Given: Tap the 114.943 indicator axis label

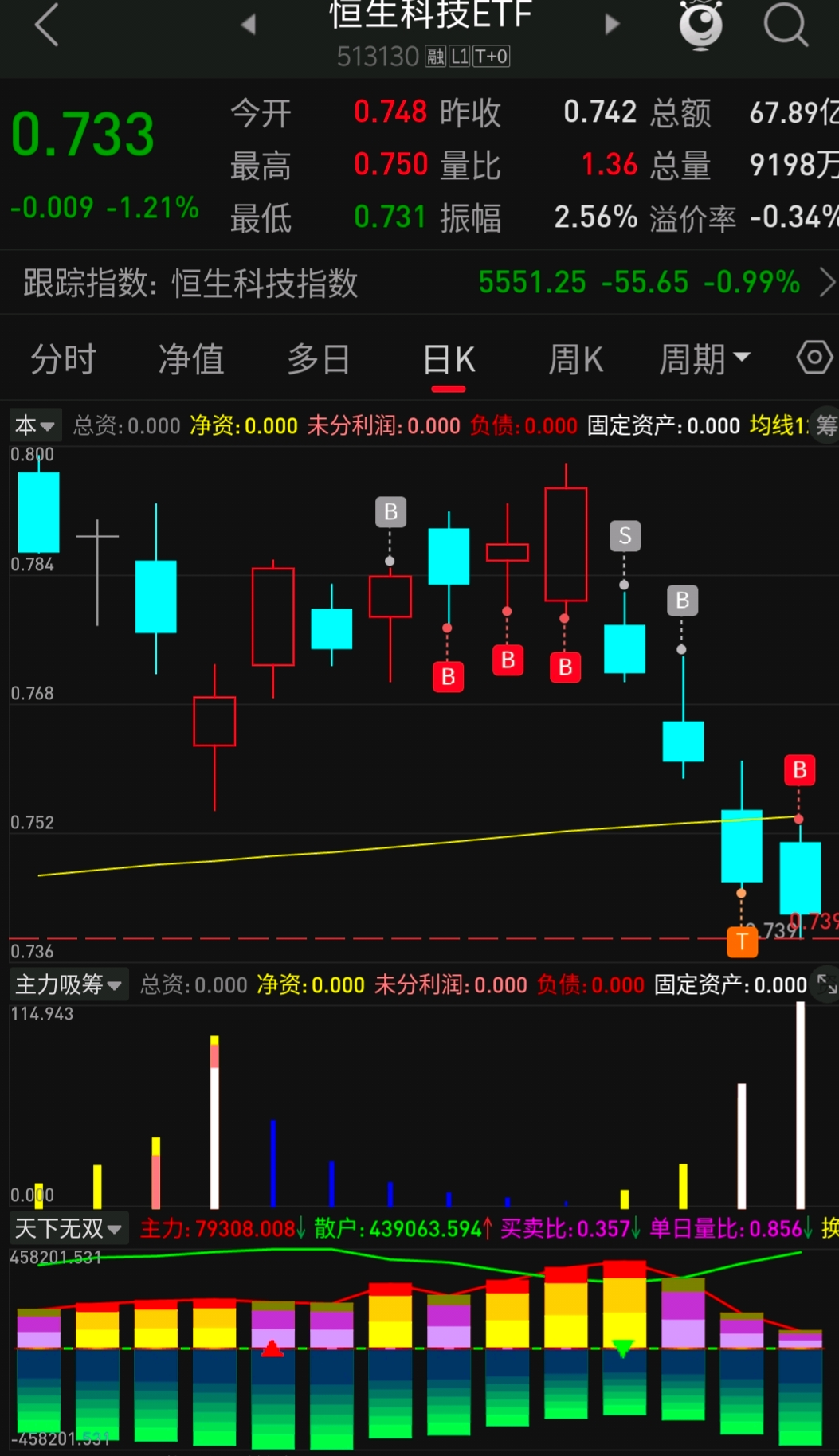Looking at the screenshot, I should coord(41,1014).
